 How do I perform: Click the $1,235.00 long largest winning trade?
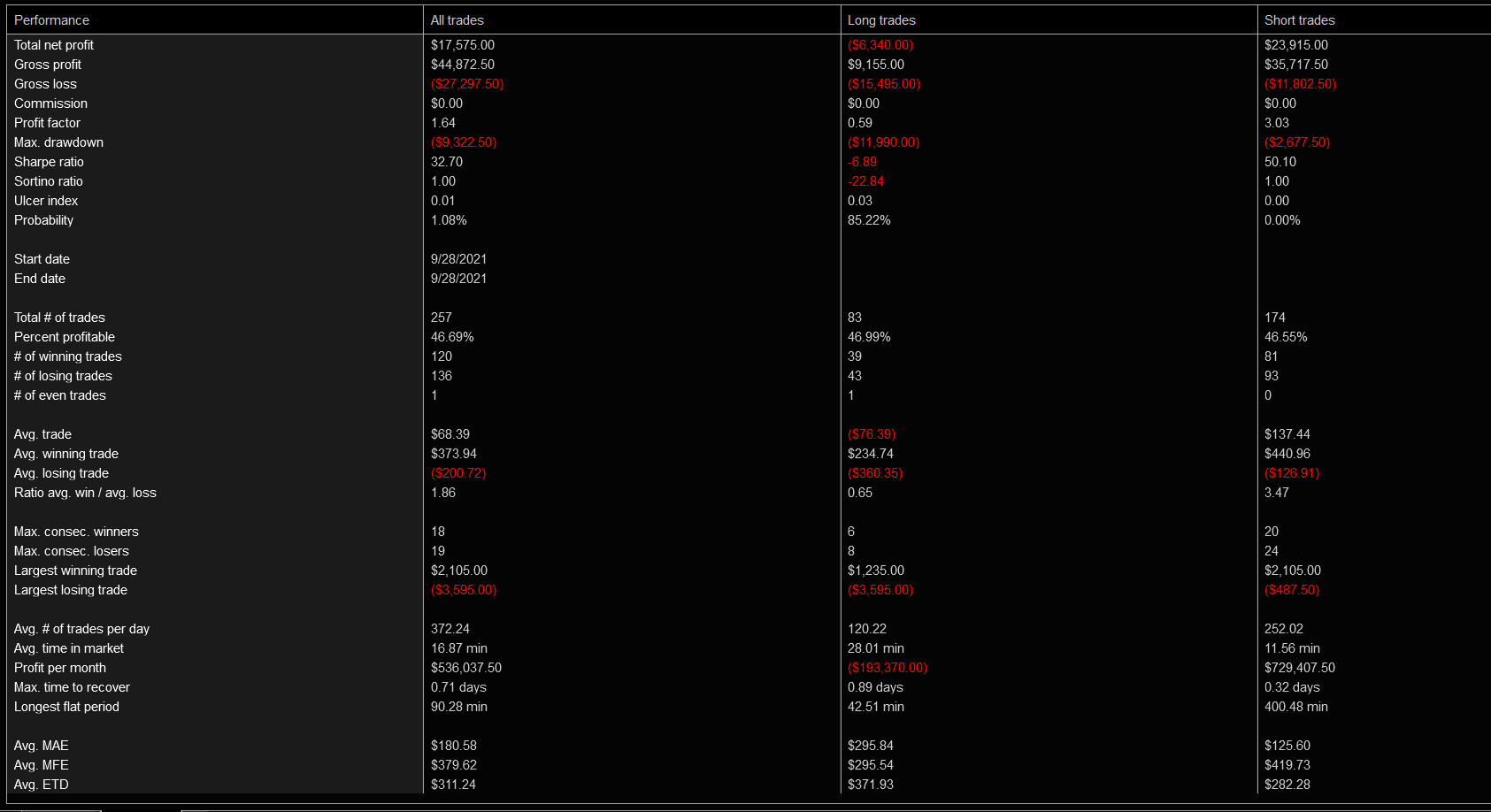(x=876, y=571)
